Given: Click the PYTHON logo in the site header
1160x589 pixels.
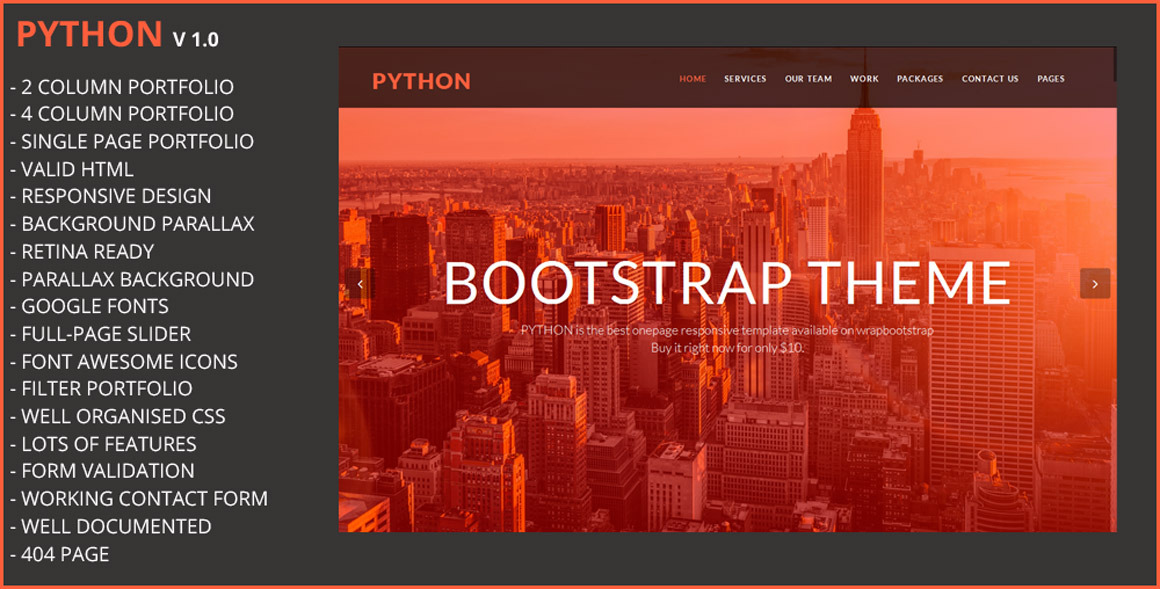Looking at the screenshot, I should 421,81.
